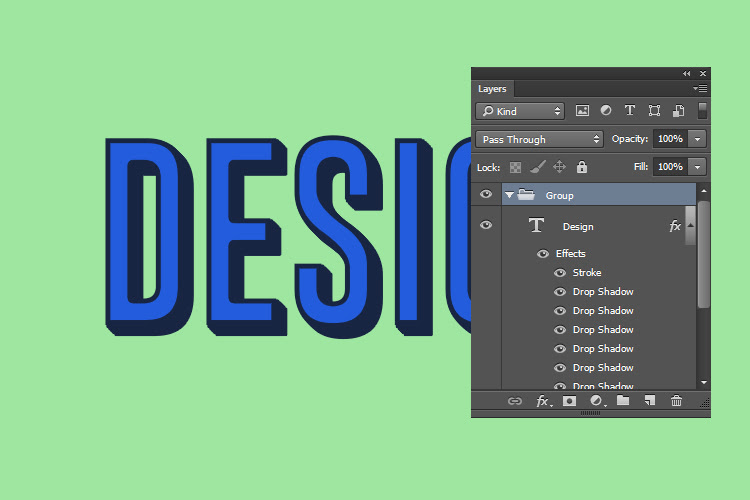Delete layer with trash icon
750x500 pixels.
pyautogui.click(x=676, y=400)
